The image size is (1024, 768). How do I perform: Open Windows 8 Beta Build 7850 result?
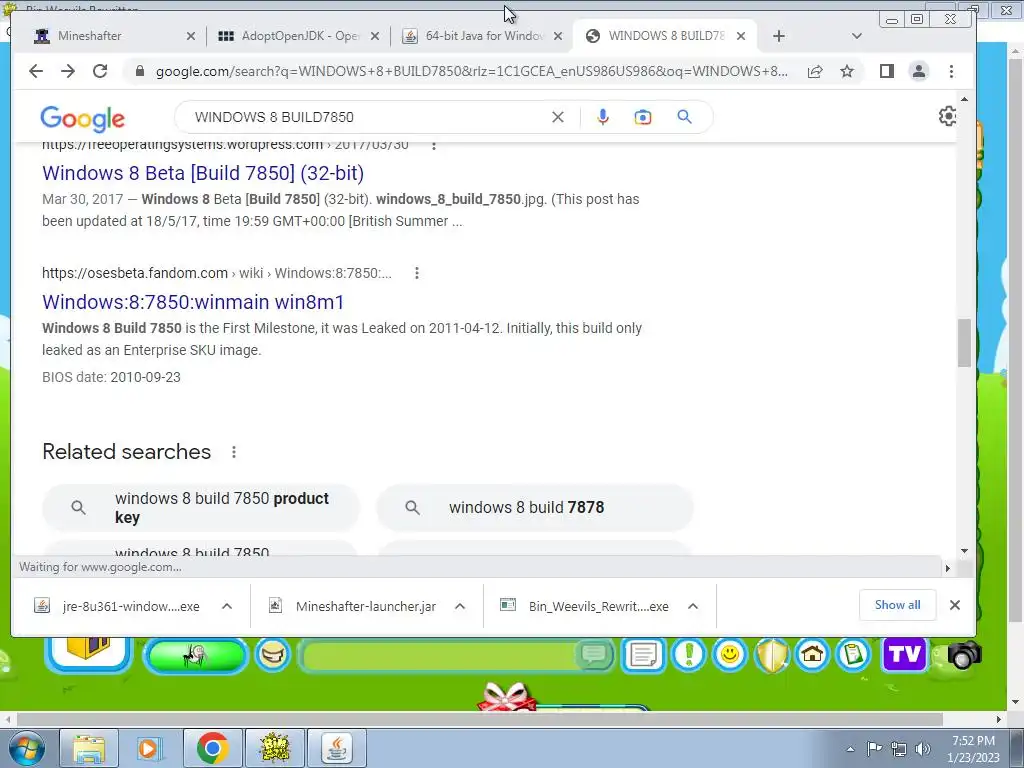coord(203,173)
